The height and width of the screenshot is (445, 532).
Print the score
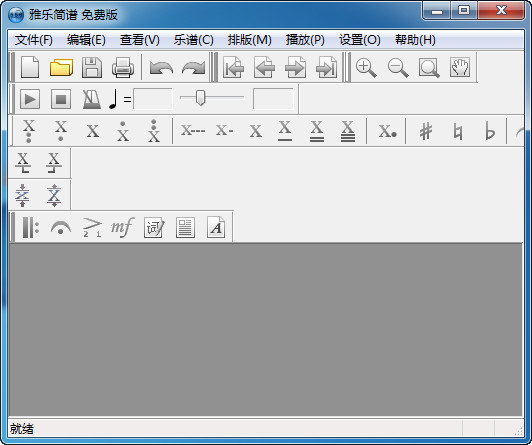point(123,67)
